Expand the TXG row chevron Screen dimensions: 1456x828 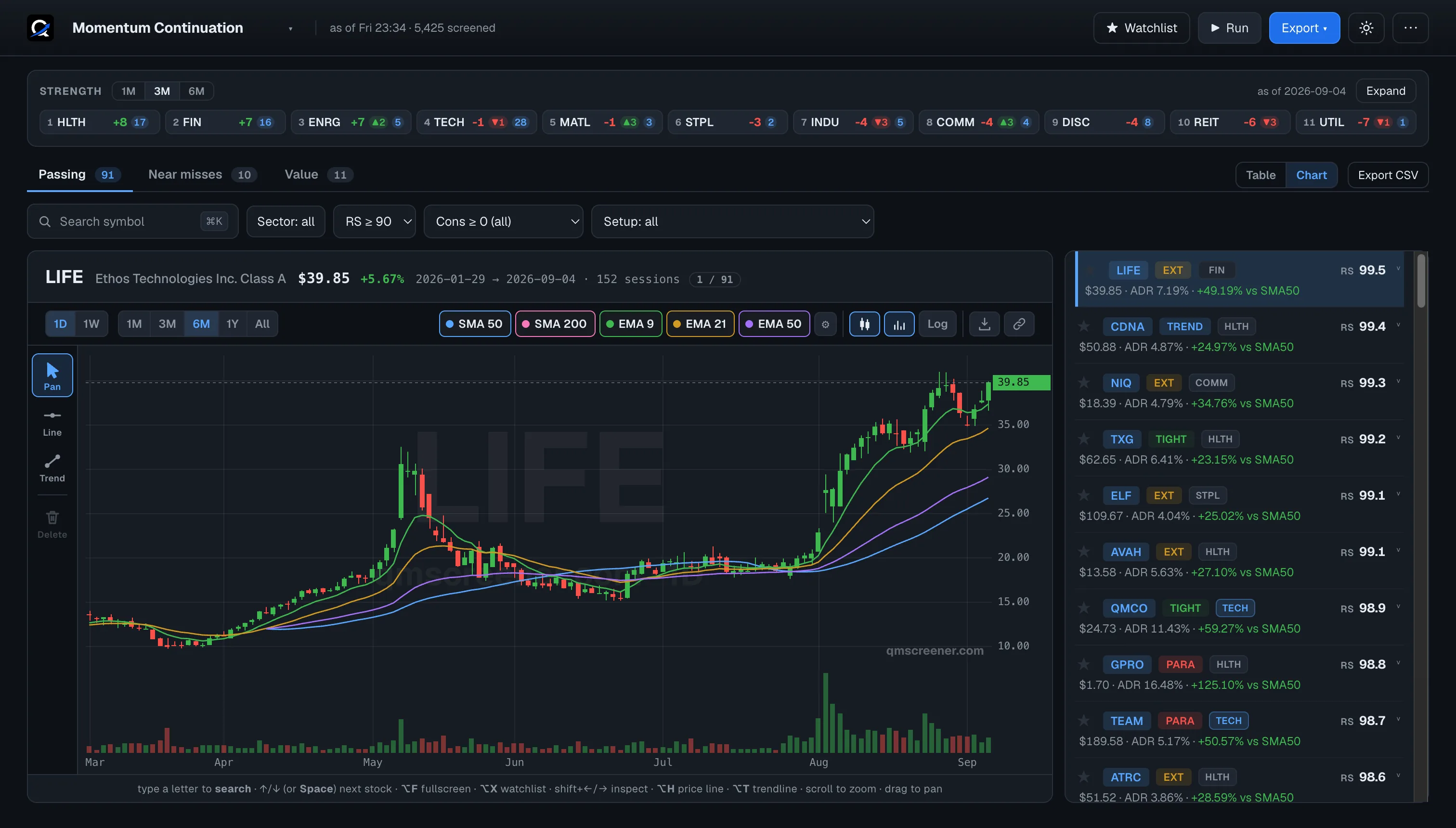[x=1398, y=438]
